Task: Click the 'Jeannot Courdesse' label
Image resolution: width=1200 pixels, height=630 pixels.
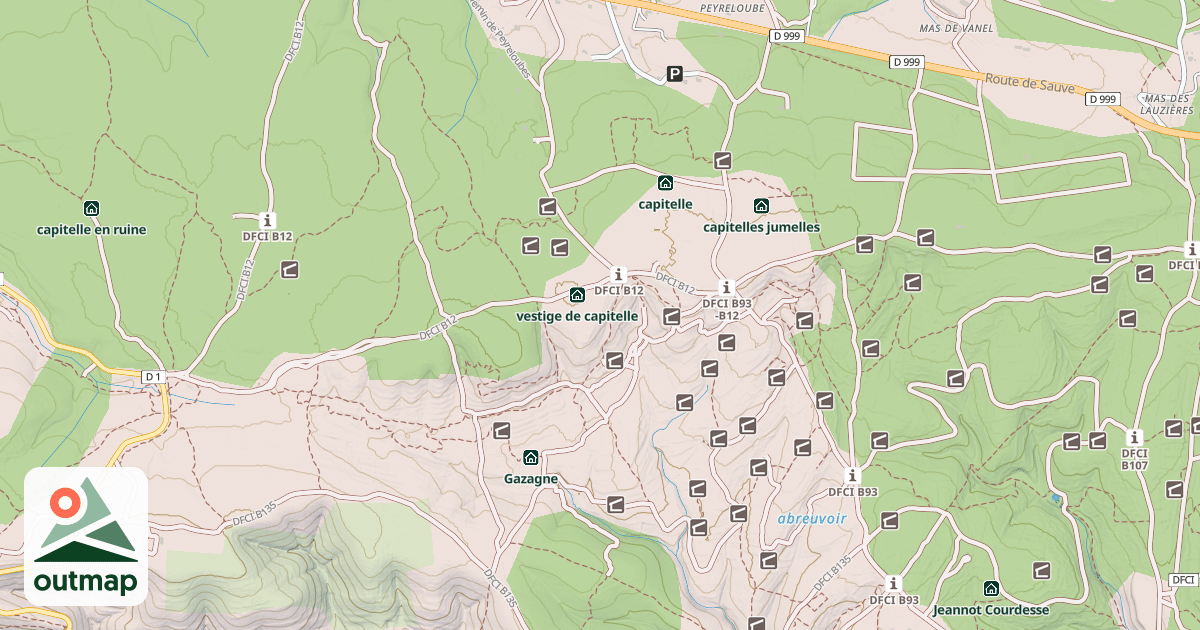Action: click(x=991, y=610)
